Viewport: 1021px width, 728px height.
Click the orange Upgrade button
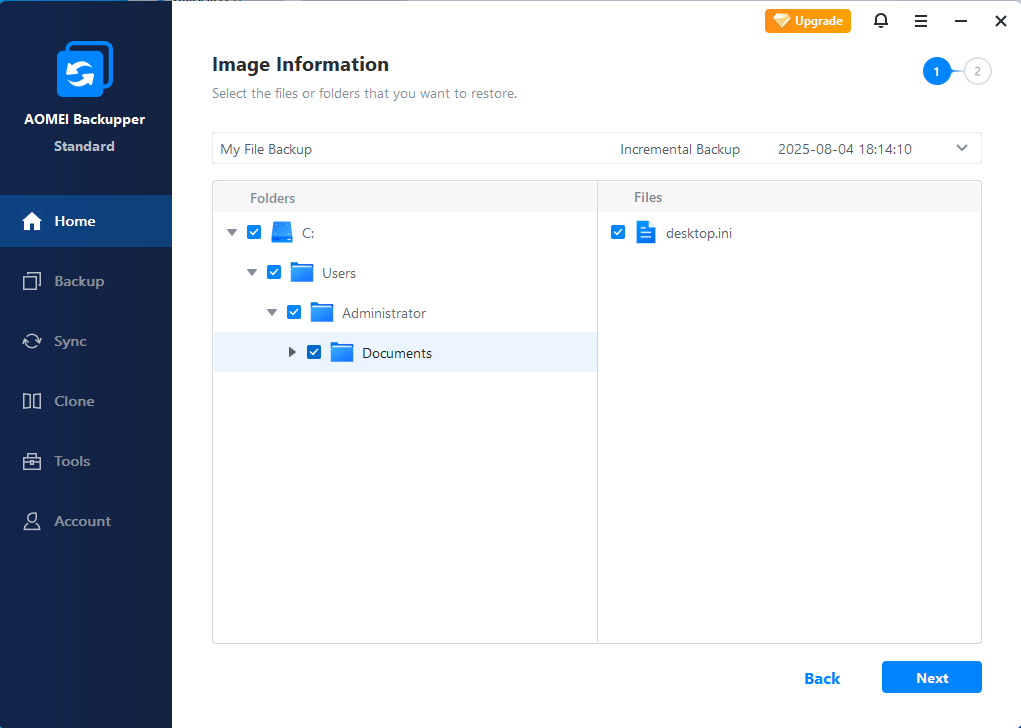(808, 21)
